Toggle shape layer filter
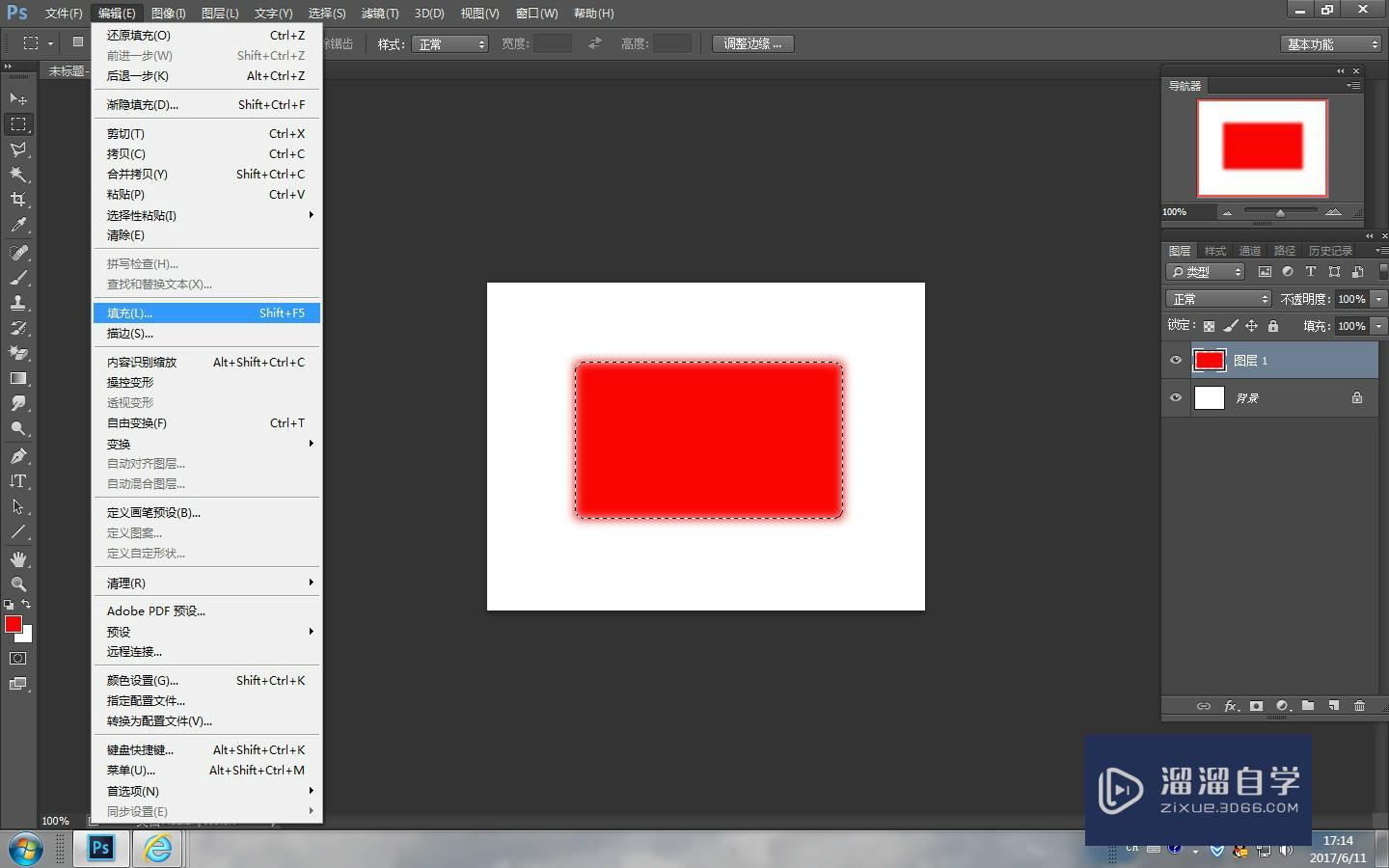This screenshot has height=868, width=1389. [1334, 272]
